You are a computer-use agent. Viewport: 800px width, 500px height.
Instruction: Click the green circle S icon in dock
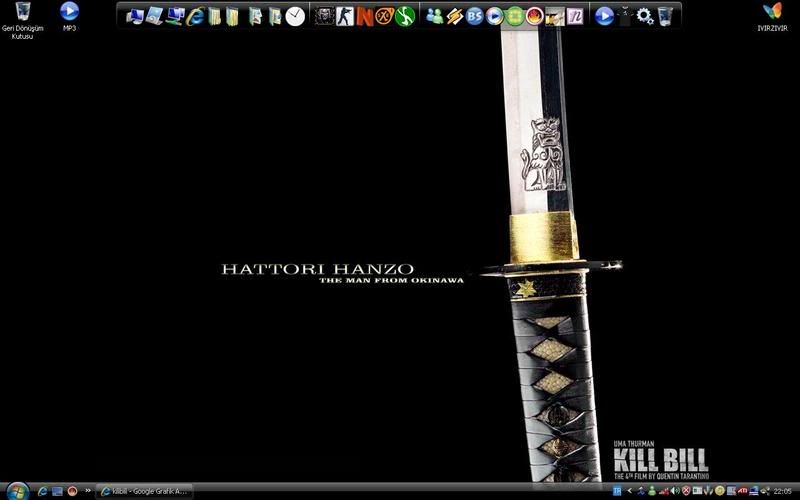point(405,16)
